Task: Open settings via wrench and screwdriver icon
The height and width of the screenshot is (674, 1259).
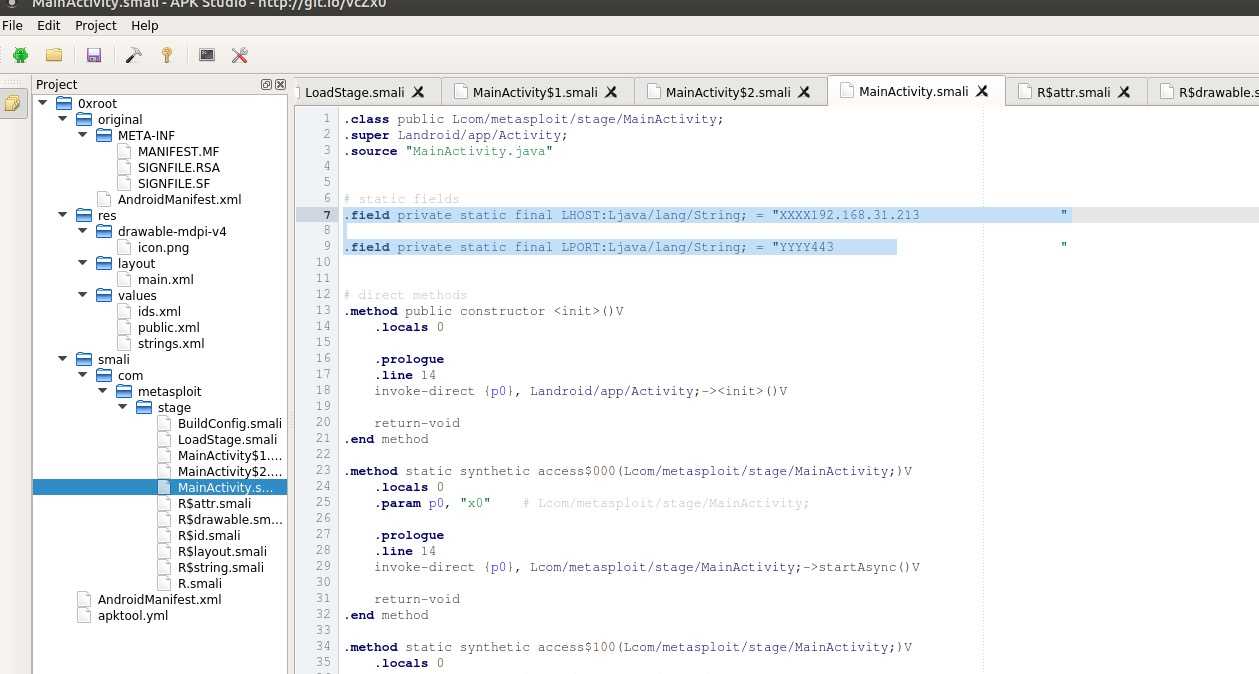Action: tap(240, 55)
